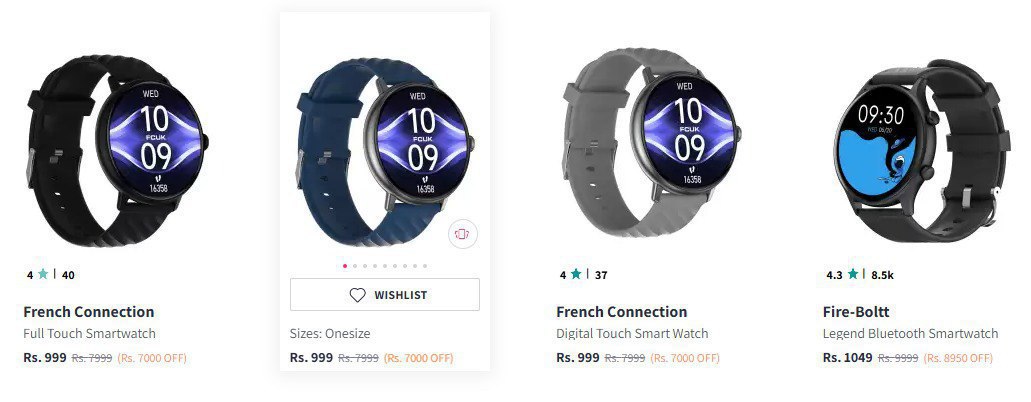
Task: Open the grey strap smartwatch image
Action: click(651, 143)
